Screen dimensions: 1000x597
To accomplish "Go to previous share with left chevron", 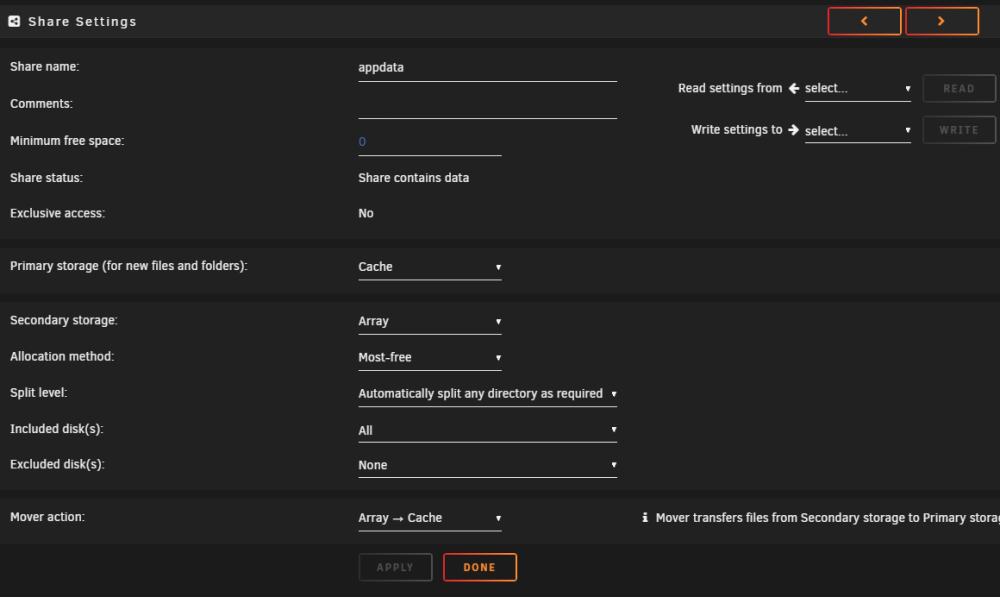I will pos(864,21).
